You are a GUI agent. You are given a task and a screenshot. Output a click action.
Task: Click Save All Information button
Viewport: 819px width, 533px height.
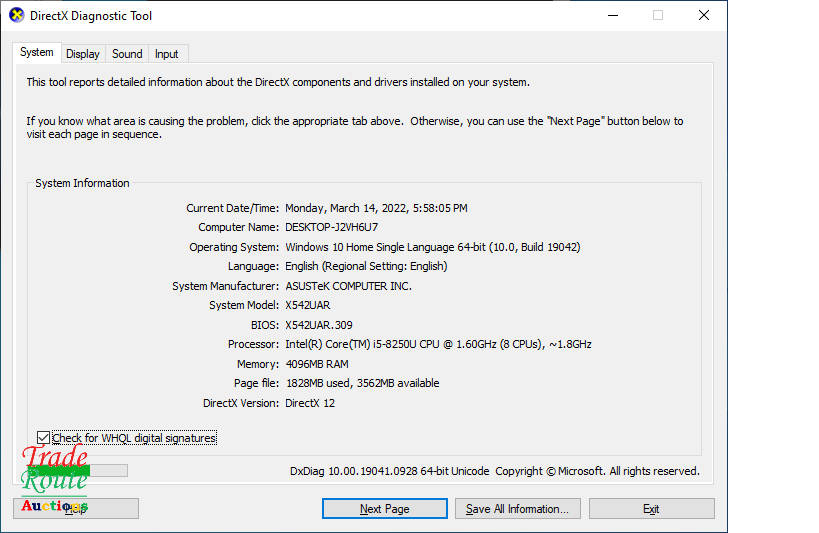click(x=517, y=509)
